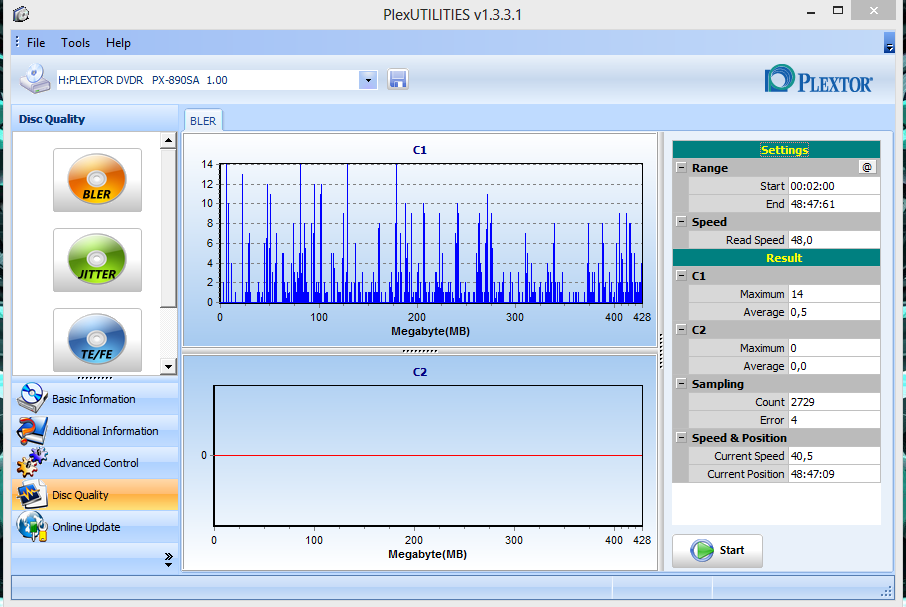This screenshot has width=906, height=607.
Task: Click the Current Position value 48:47:09
Action: (x=834, y=474)
